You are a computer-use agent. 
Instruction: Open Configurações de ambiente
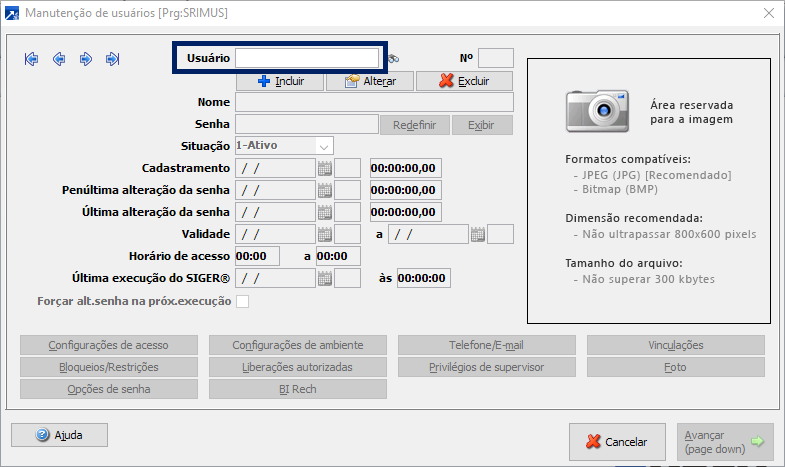coord(298,345)
